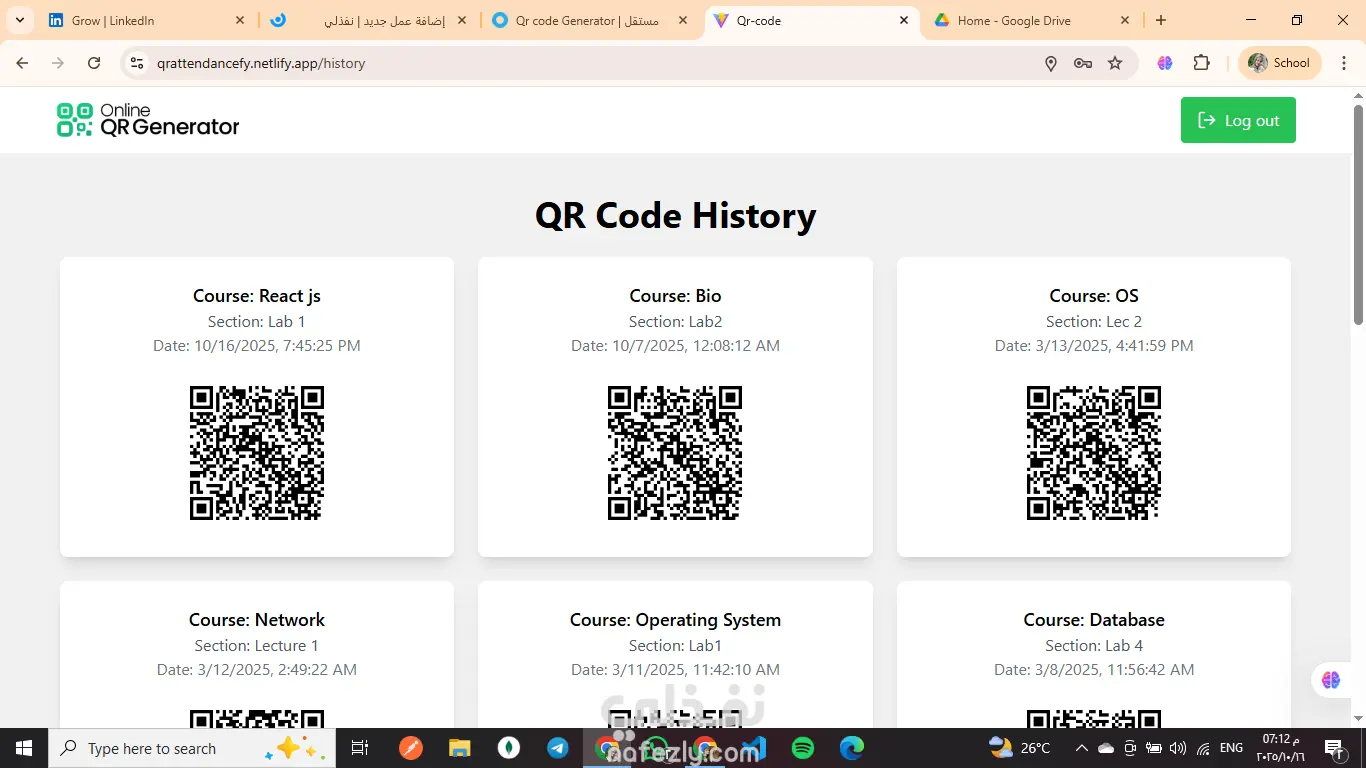Viewport: 1366px width, 768px height.
Task: Click the React js course QR code
Action: point(257,453)
